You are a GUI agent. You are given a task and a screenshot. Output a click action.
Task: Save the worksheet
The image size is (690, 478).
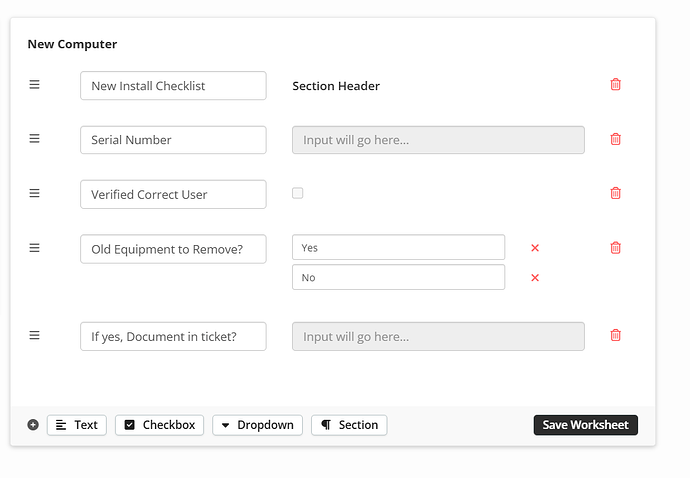[x=585, y=425]
